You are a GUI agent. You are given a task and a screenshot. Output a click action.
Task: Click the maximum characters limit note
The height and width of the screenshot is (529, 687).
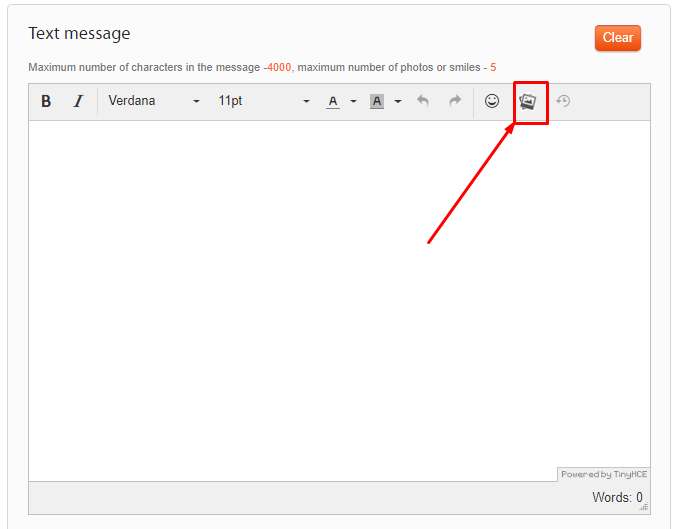point(262,67)
